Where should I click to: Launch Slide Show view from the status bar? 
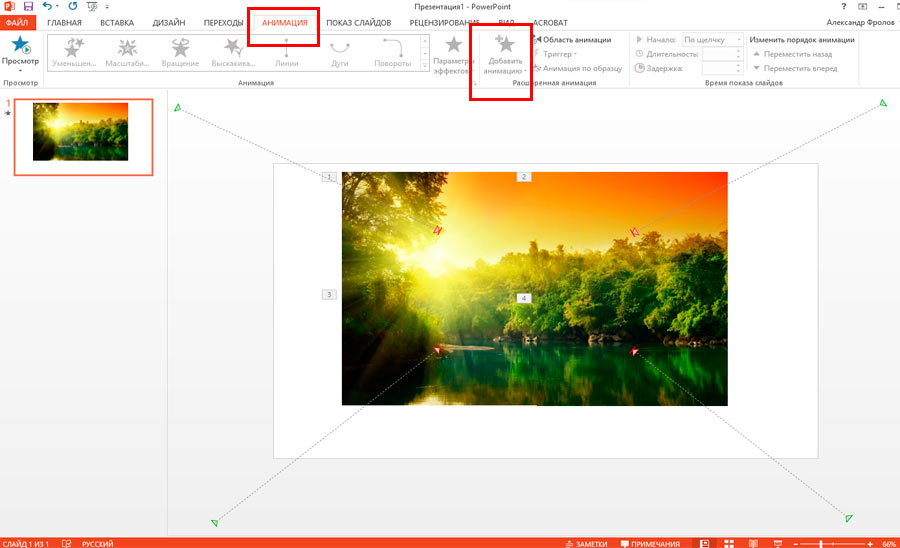click(778, 543)
